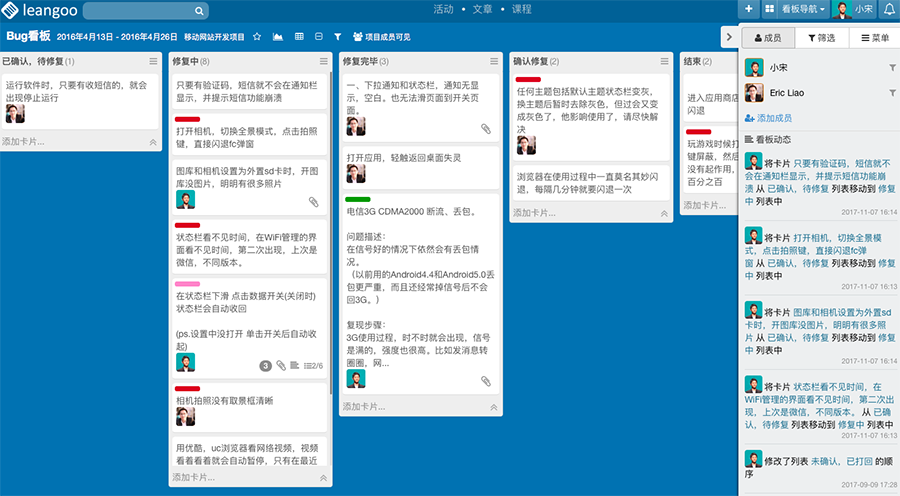Open the board chart statistics icon
900x496 pixels.
278,37
